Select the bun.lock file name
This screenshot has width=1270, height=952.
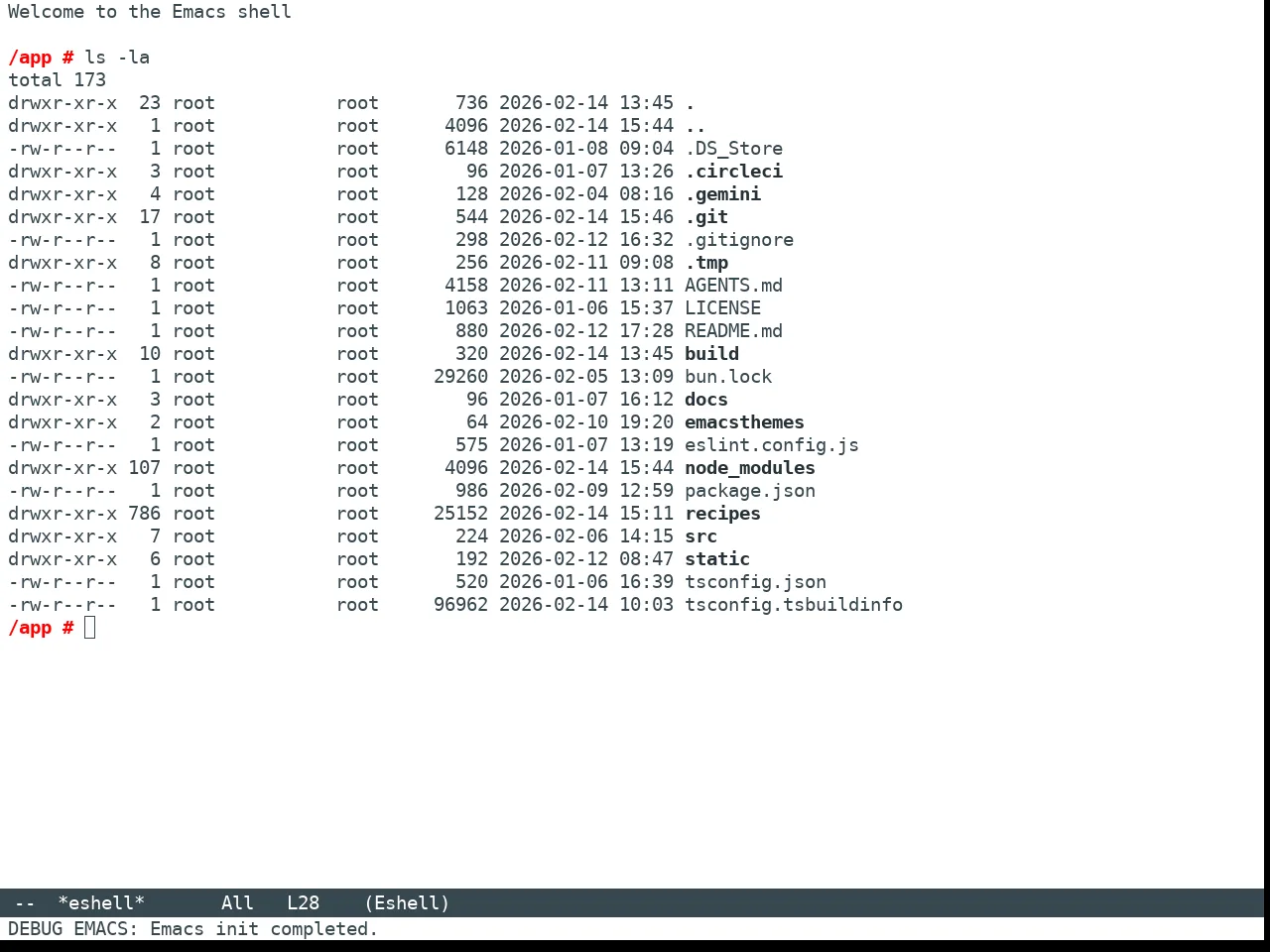pos(728,377)
